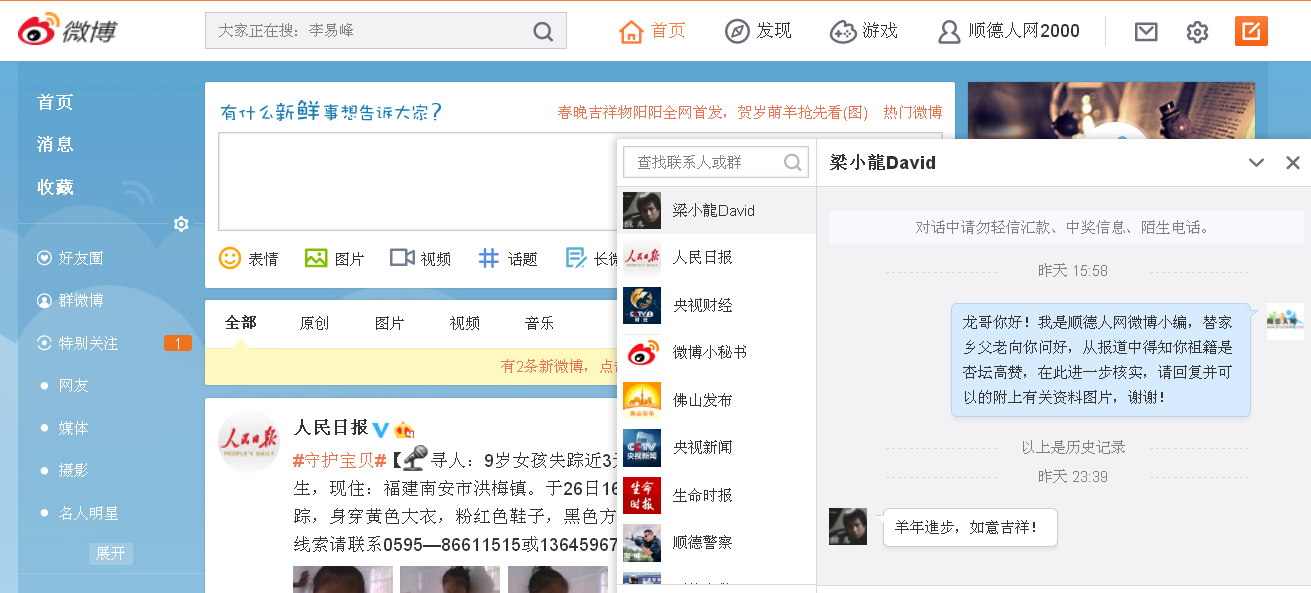1311x593 pixels.
Task: Open 梁小龍David contact avatar
Action: (642, 210)
